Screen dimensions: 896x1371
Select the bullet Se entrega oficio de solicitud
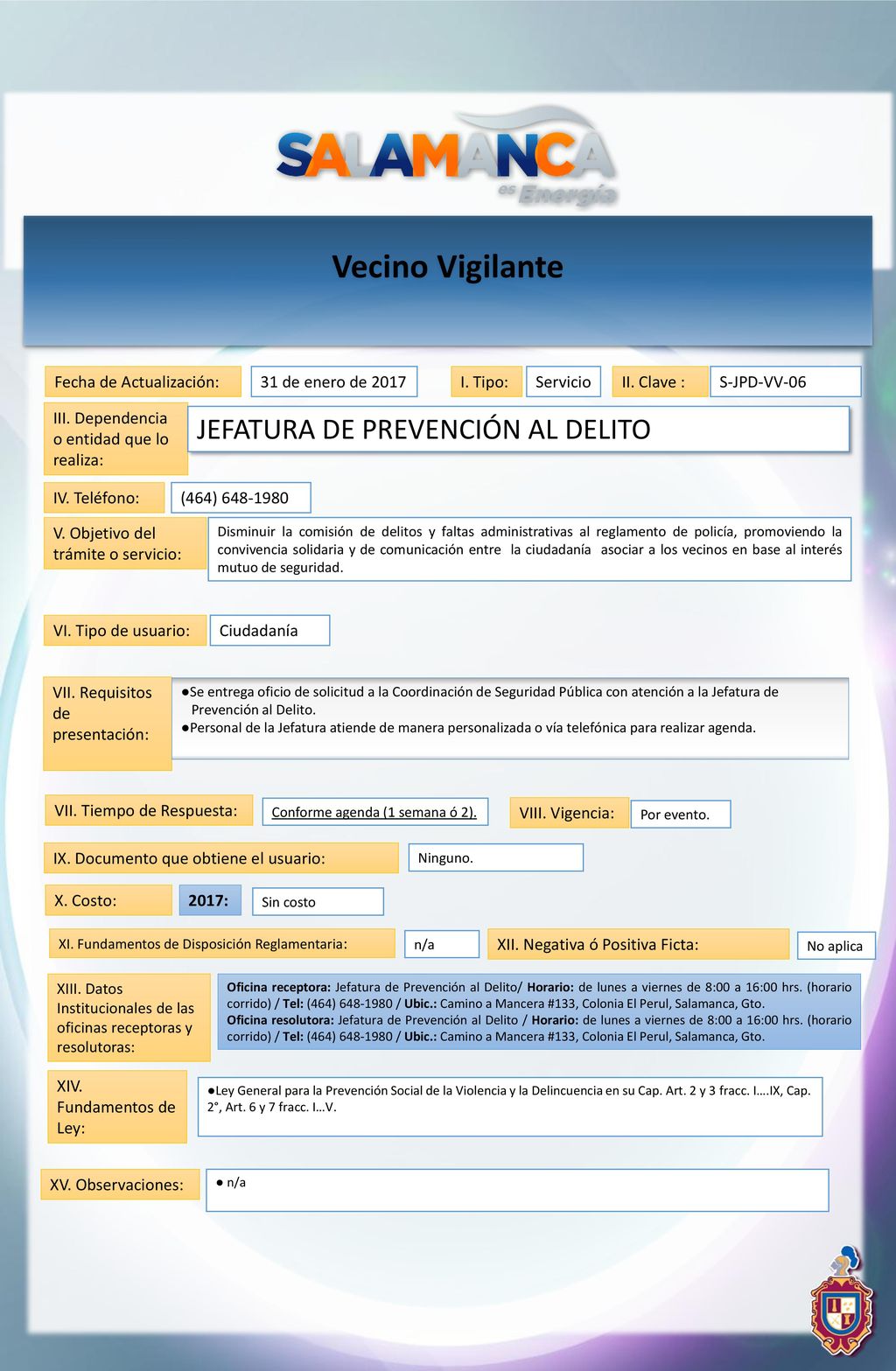479,700
